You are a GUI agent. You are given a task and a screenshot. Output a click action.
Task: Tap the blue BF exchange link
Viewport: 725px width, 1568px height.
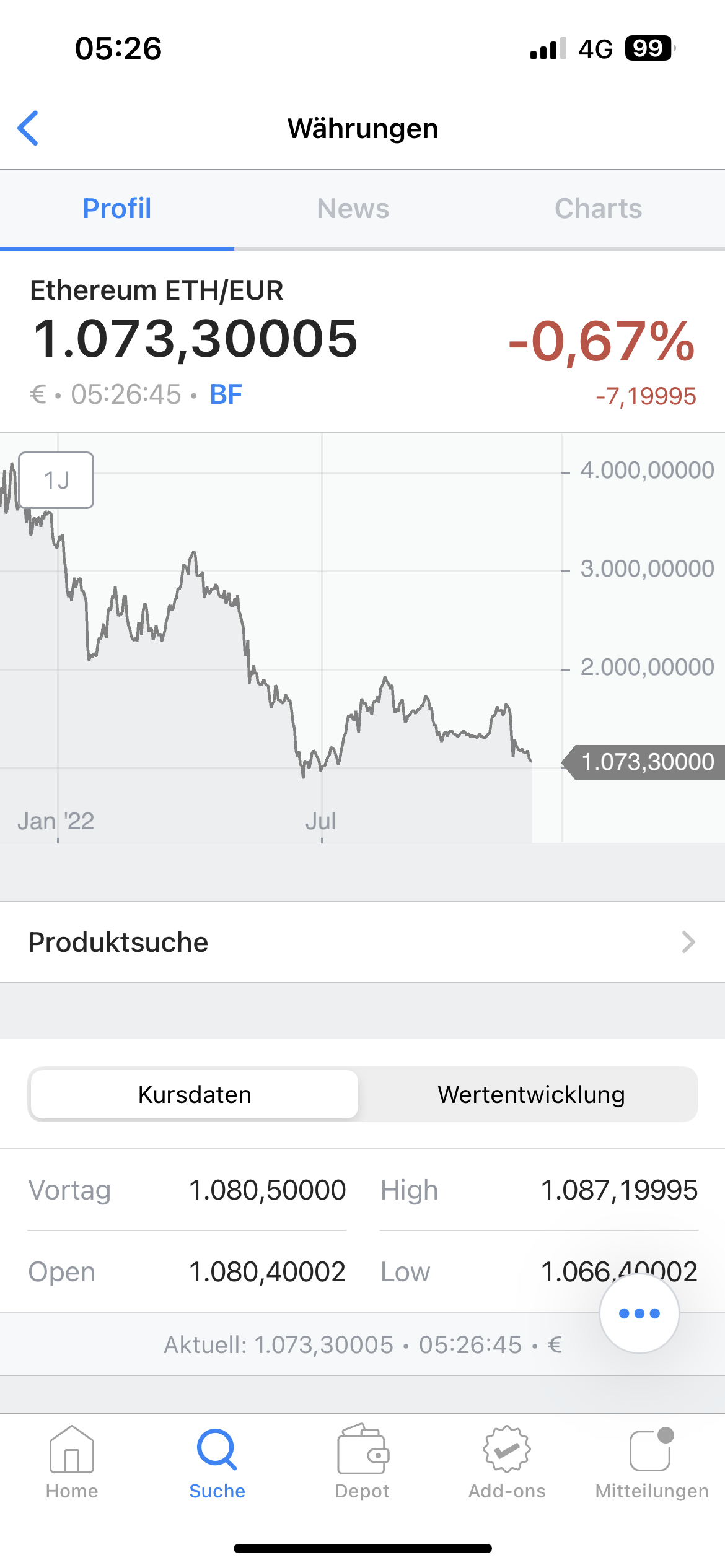[226, 394]
